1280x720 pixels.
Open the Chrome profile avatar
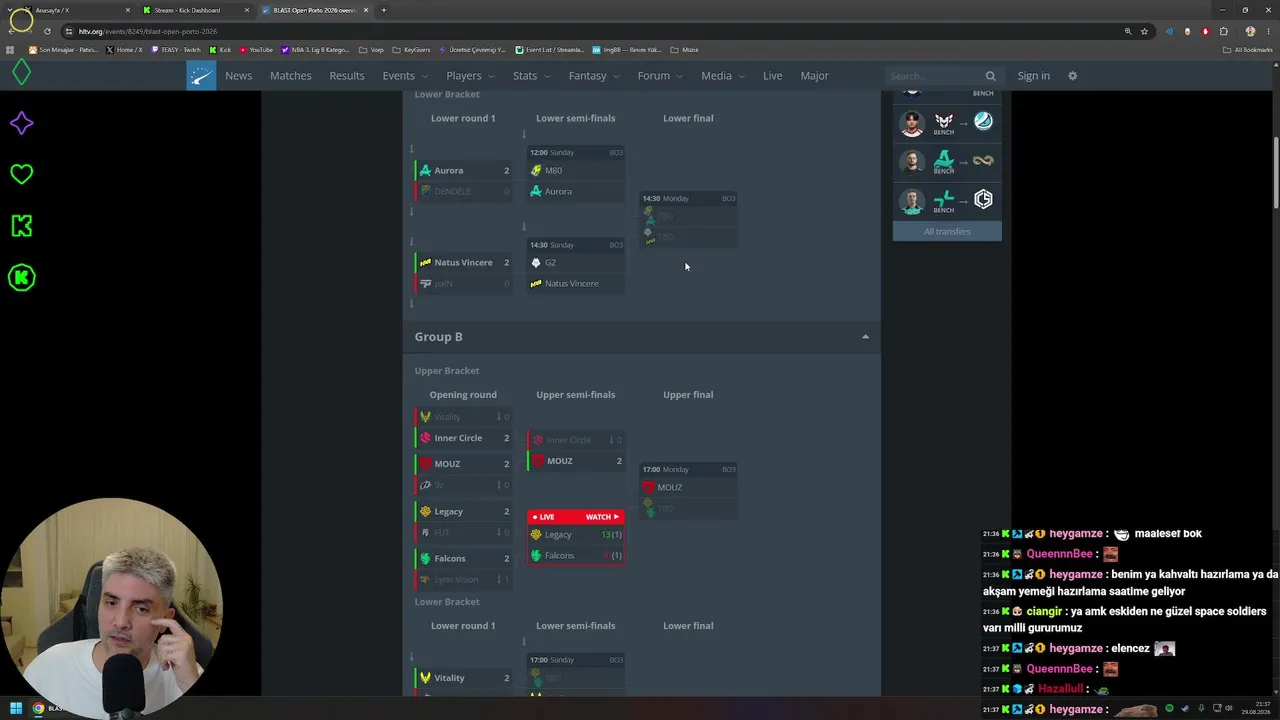coord(1249,31)
